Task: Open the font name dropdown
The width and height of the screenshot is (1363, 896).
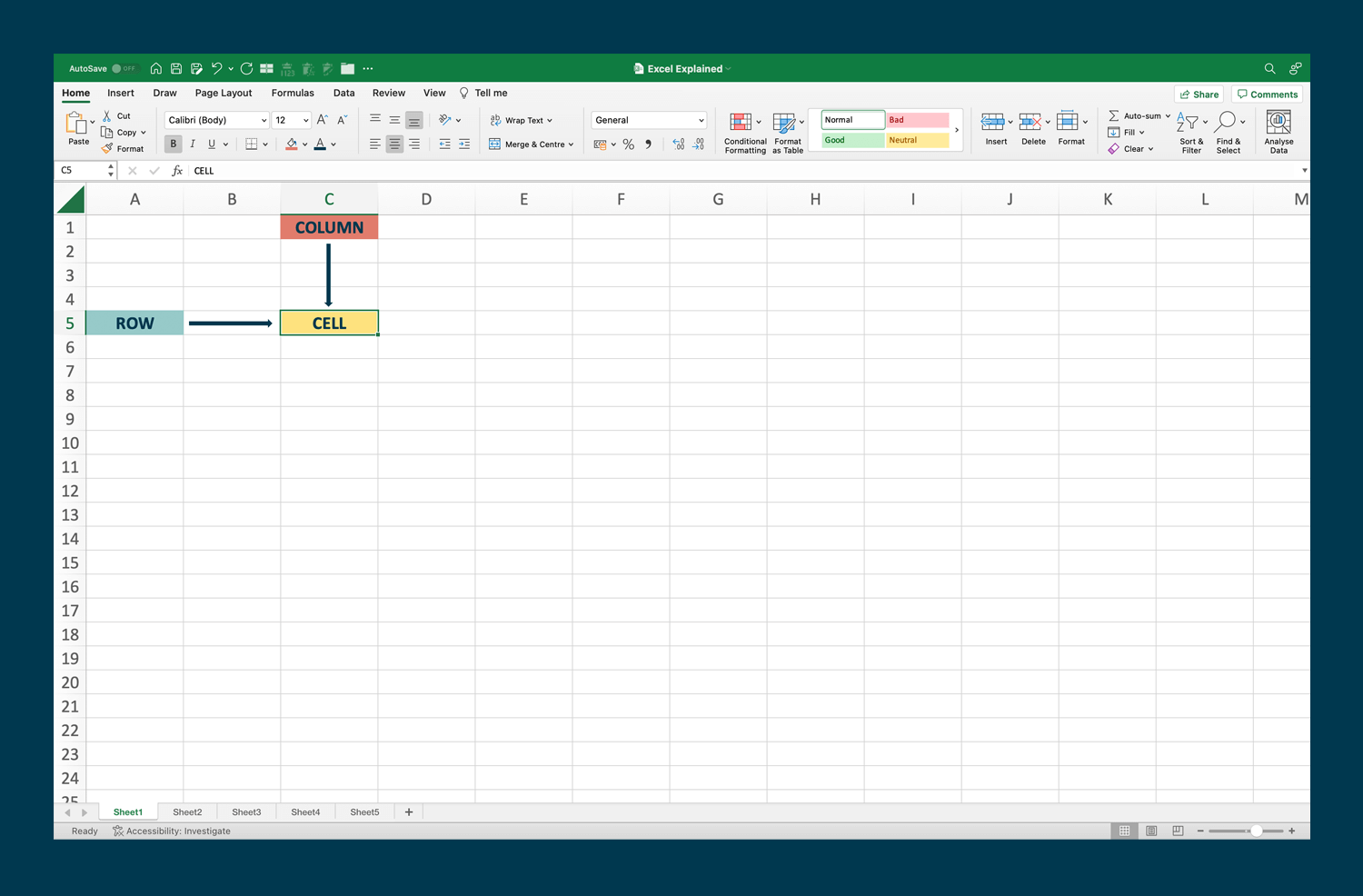Action: tap(215, 119)
